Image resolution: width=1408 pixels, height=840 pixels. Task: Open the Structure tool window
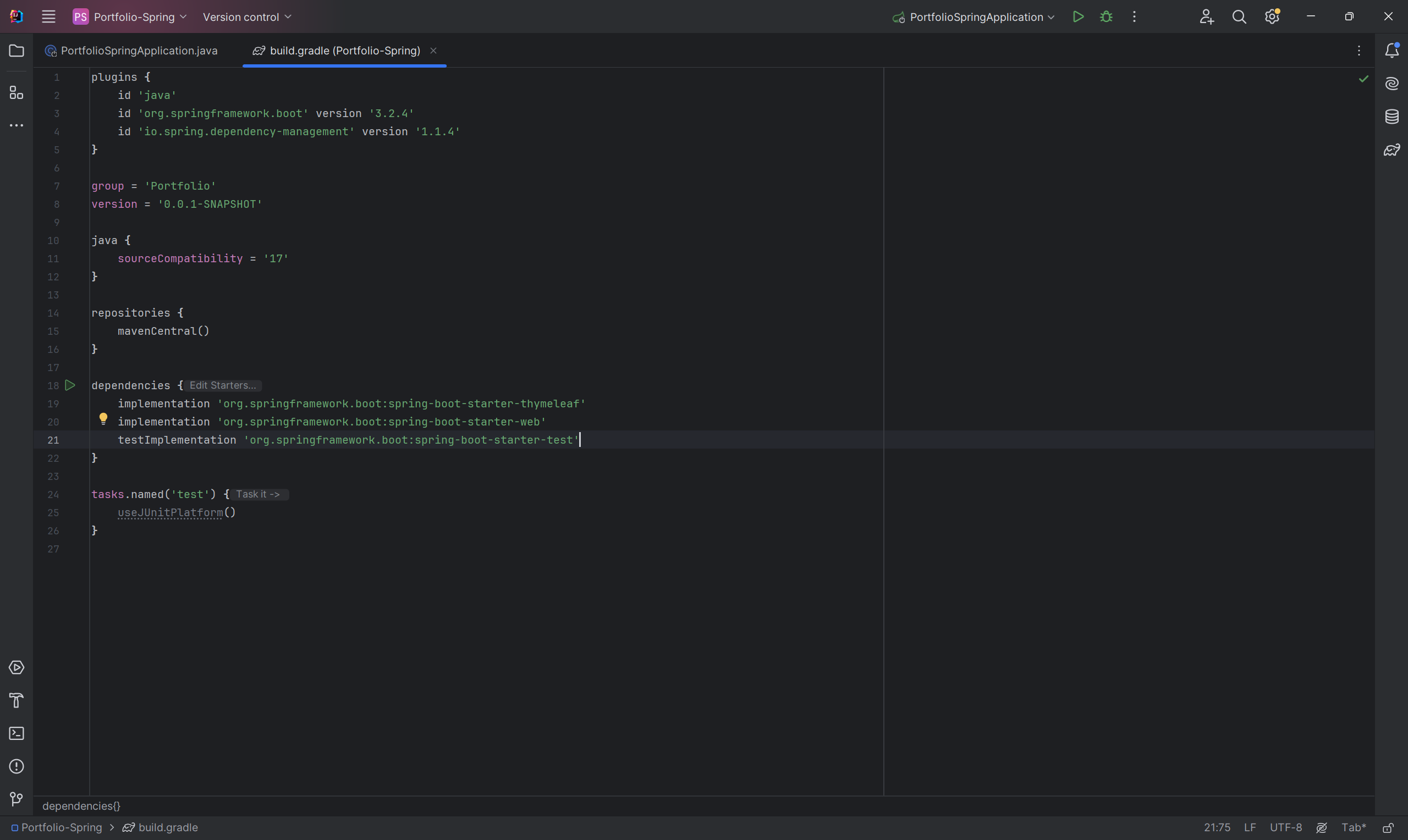coord(16,93)
